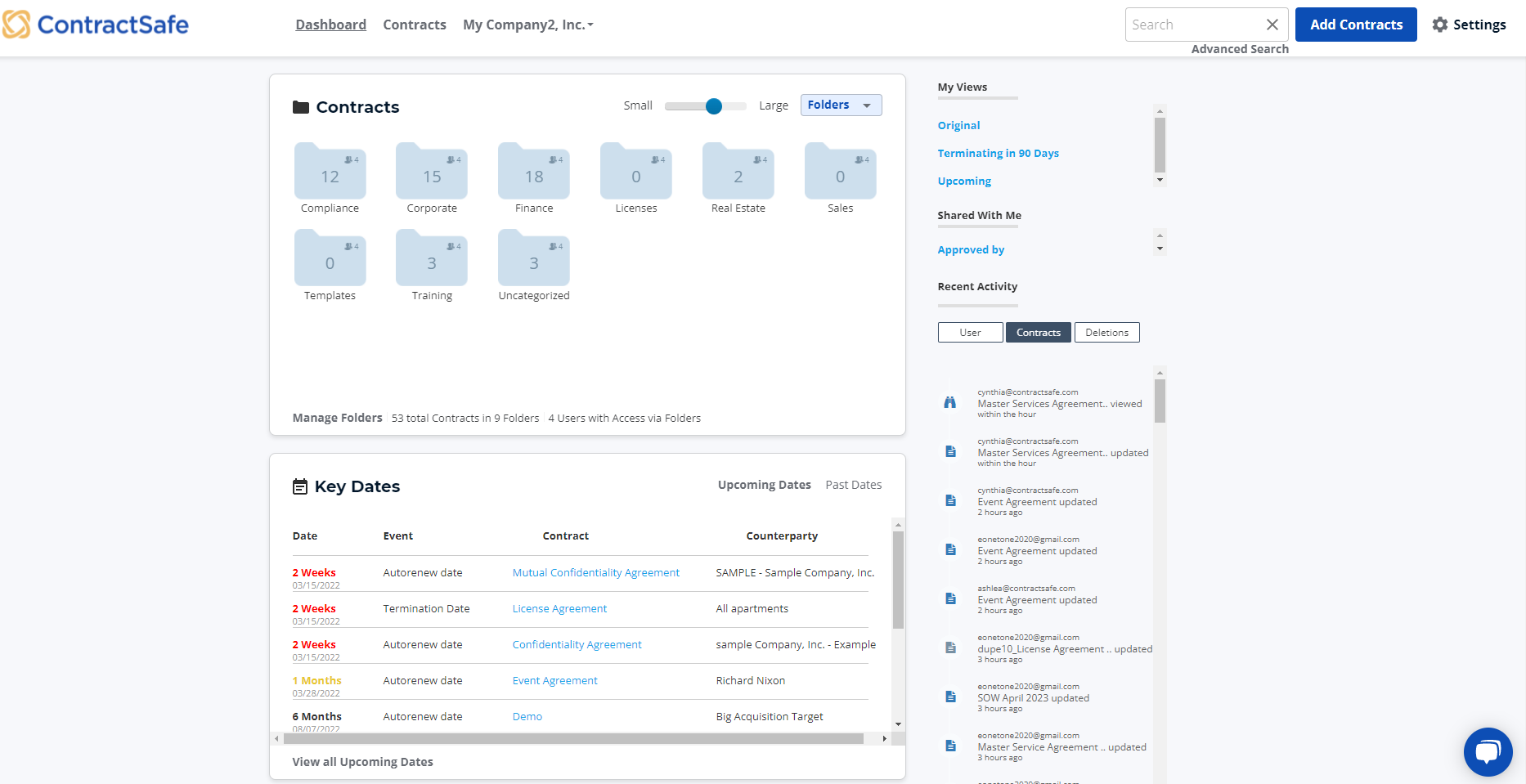Open the Finance folder icon
The width and height of the screenshot is (1526, 784).
pyautogui.click(x=533, y=172)
